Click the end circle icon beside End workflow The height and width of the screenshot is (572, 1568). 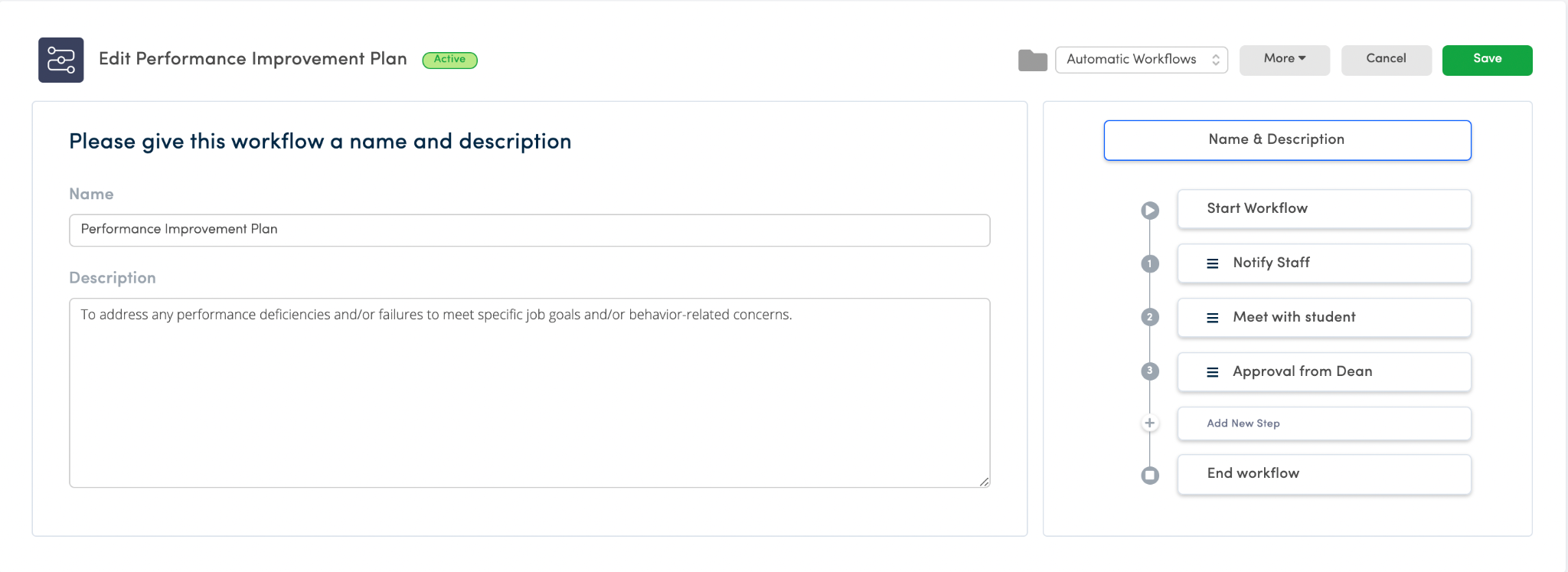click(x=1150, y=474)
